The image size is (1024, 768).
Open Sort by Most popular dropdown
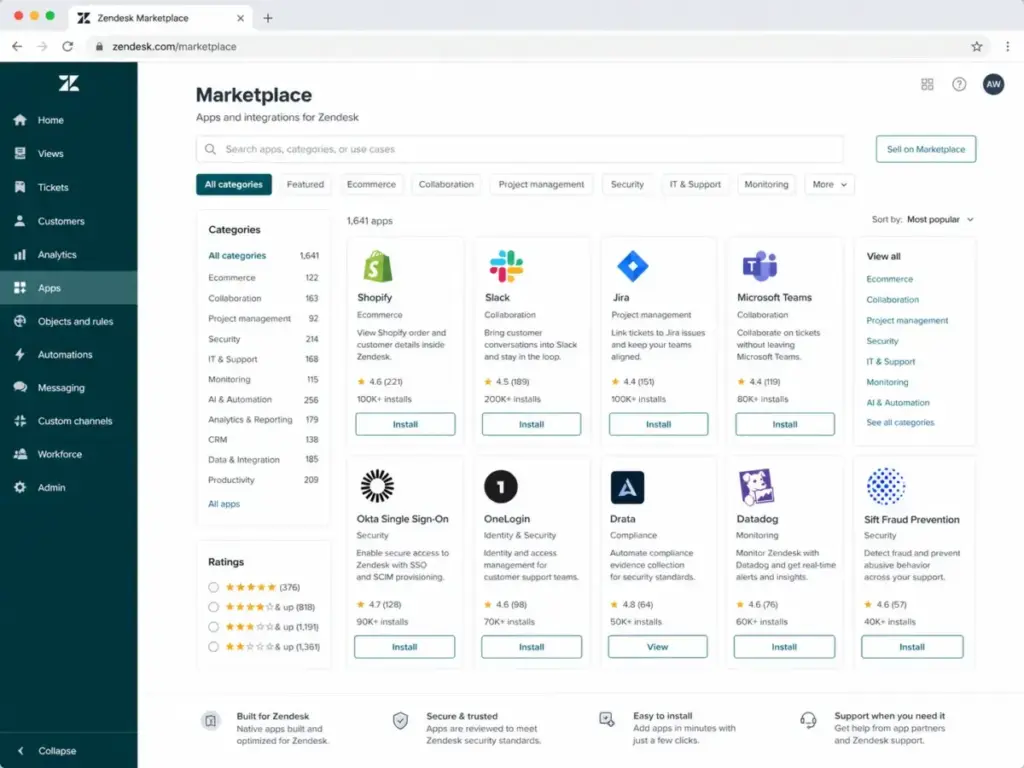(x=923, y=219)
